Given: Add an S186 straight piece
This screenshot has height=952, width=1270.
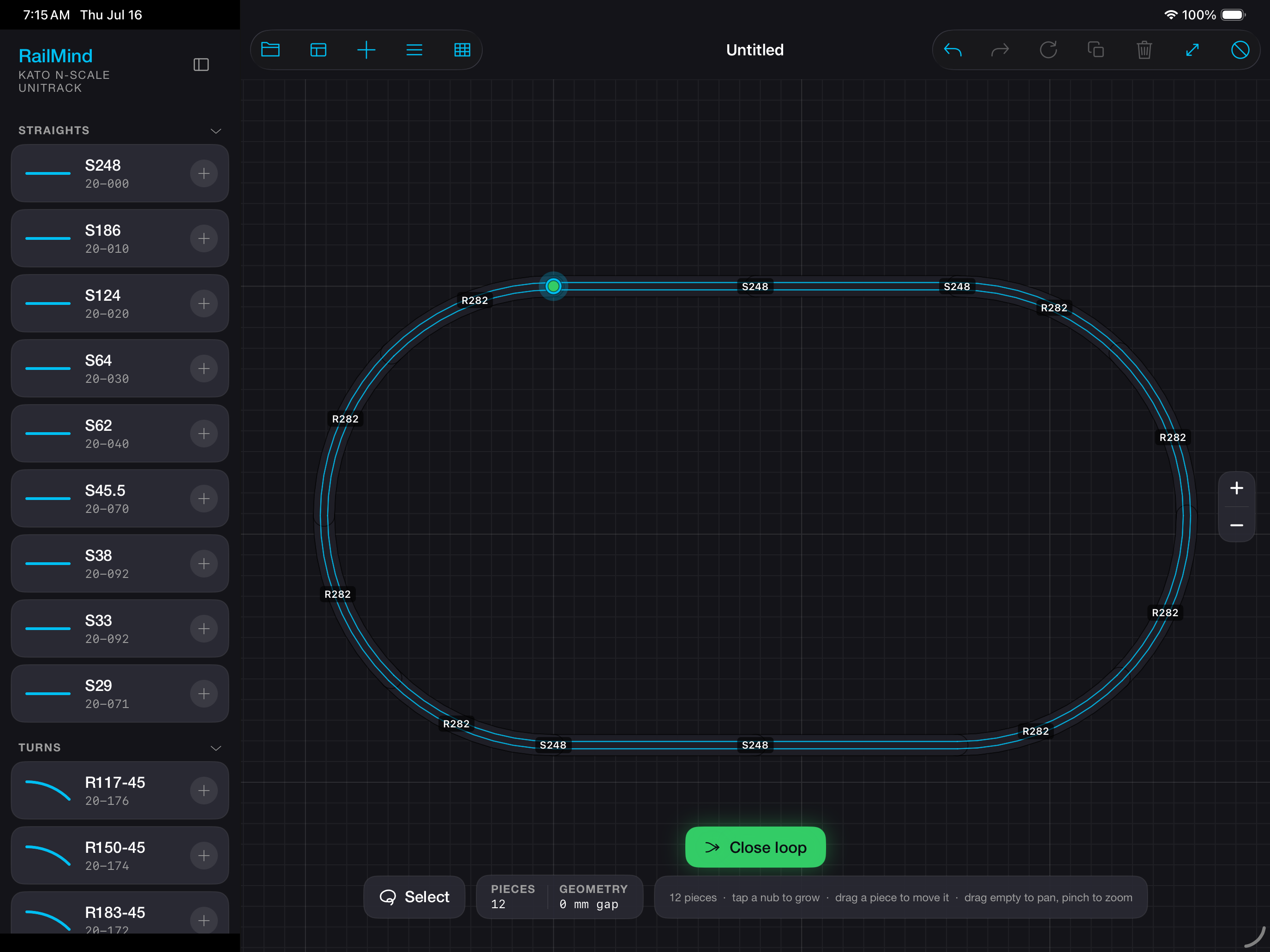Looking at the screenshot, I should point(204,239).
